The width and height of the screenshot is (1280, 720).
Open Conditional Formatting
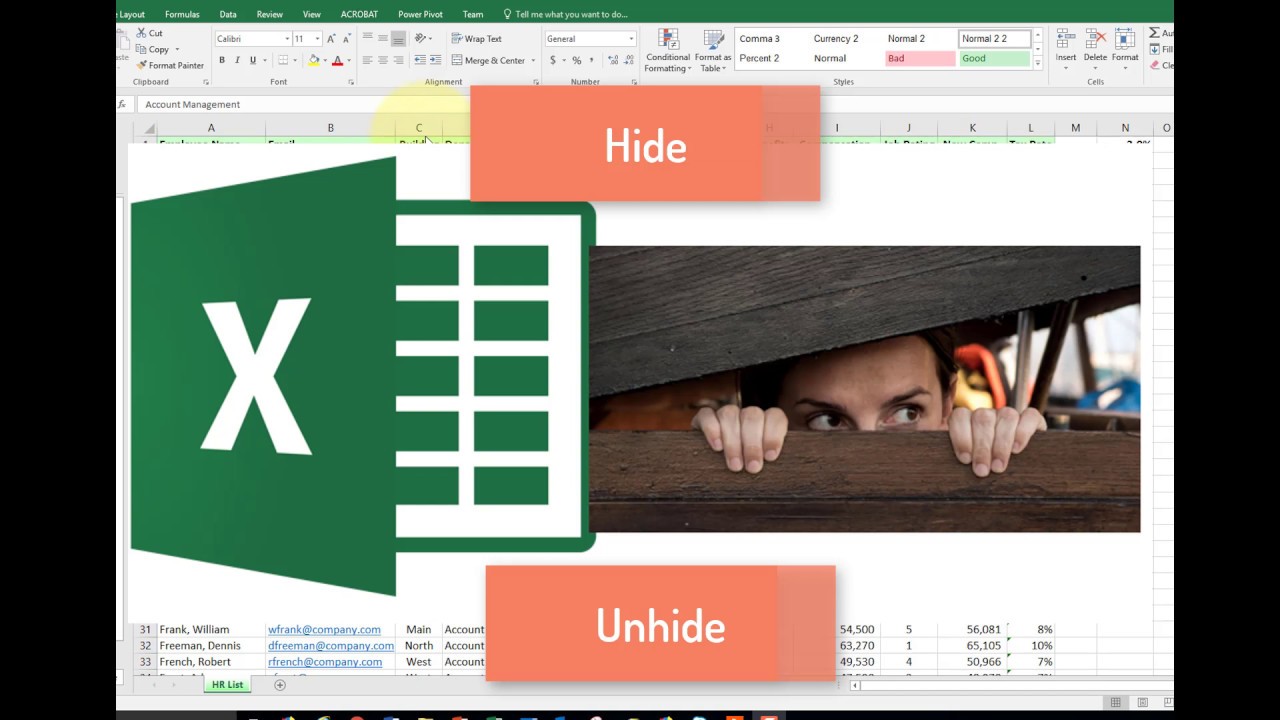click(667, 50)
